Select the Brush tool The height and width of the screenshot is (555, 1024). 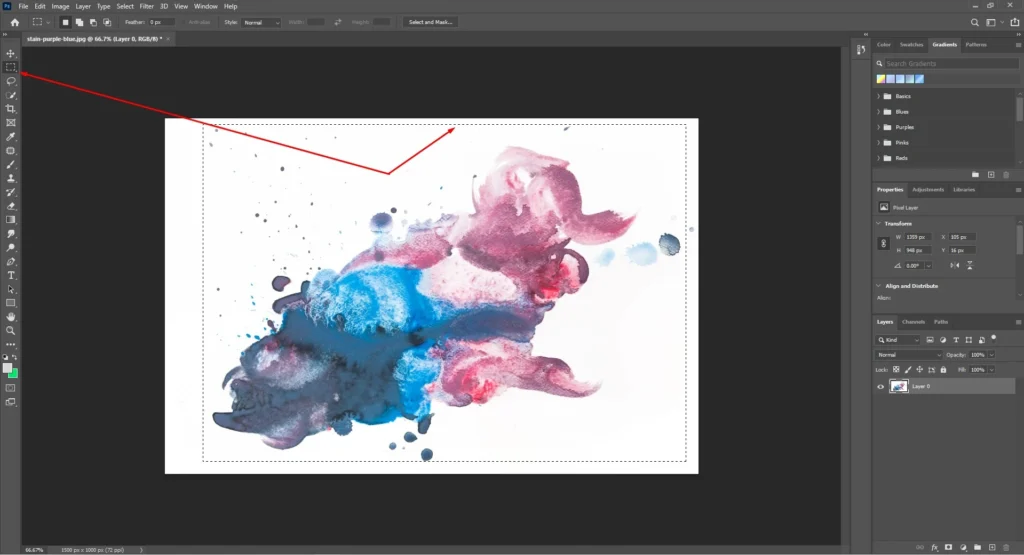point(10,165)
